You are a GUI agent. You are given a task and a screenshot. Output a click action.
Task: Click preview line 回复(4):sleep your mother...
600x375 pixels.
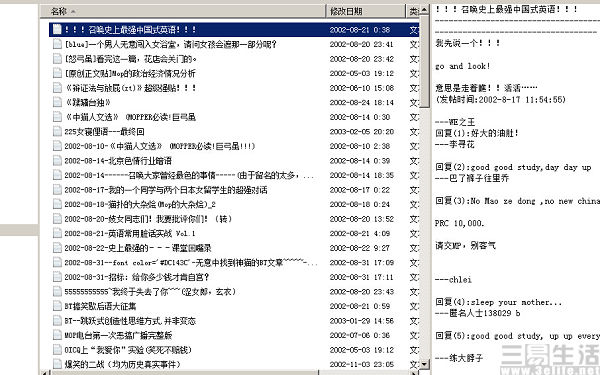[x=499, y=302]
